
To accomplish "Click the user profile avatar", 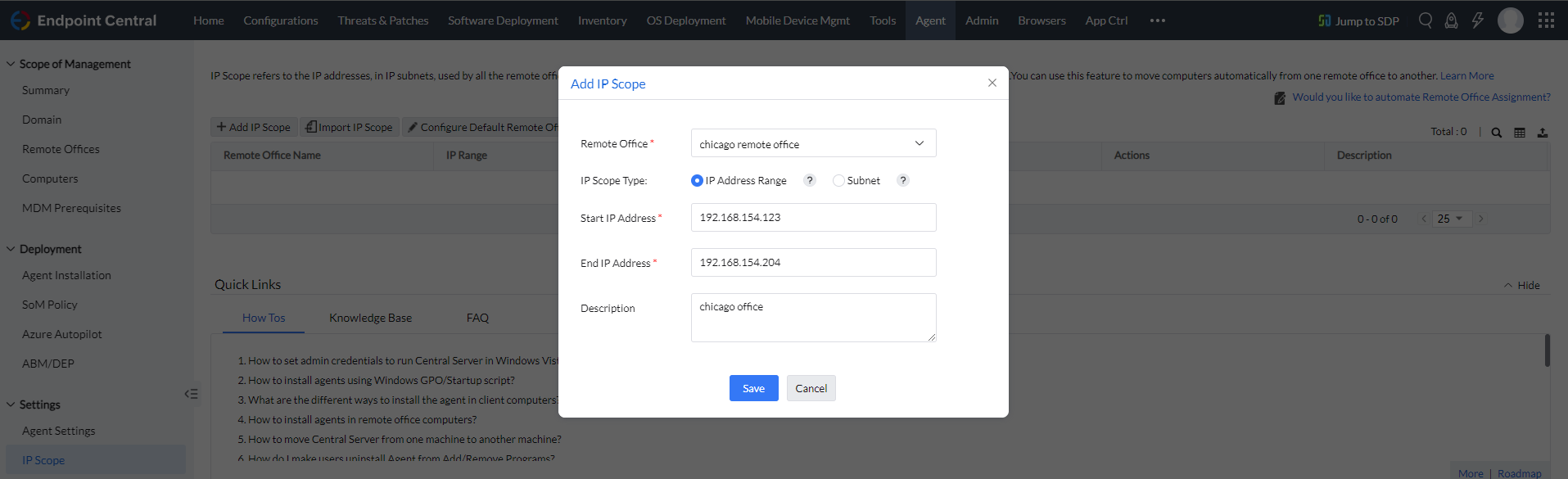I will (x=1511, y=20).
